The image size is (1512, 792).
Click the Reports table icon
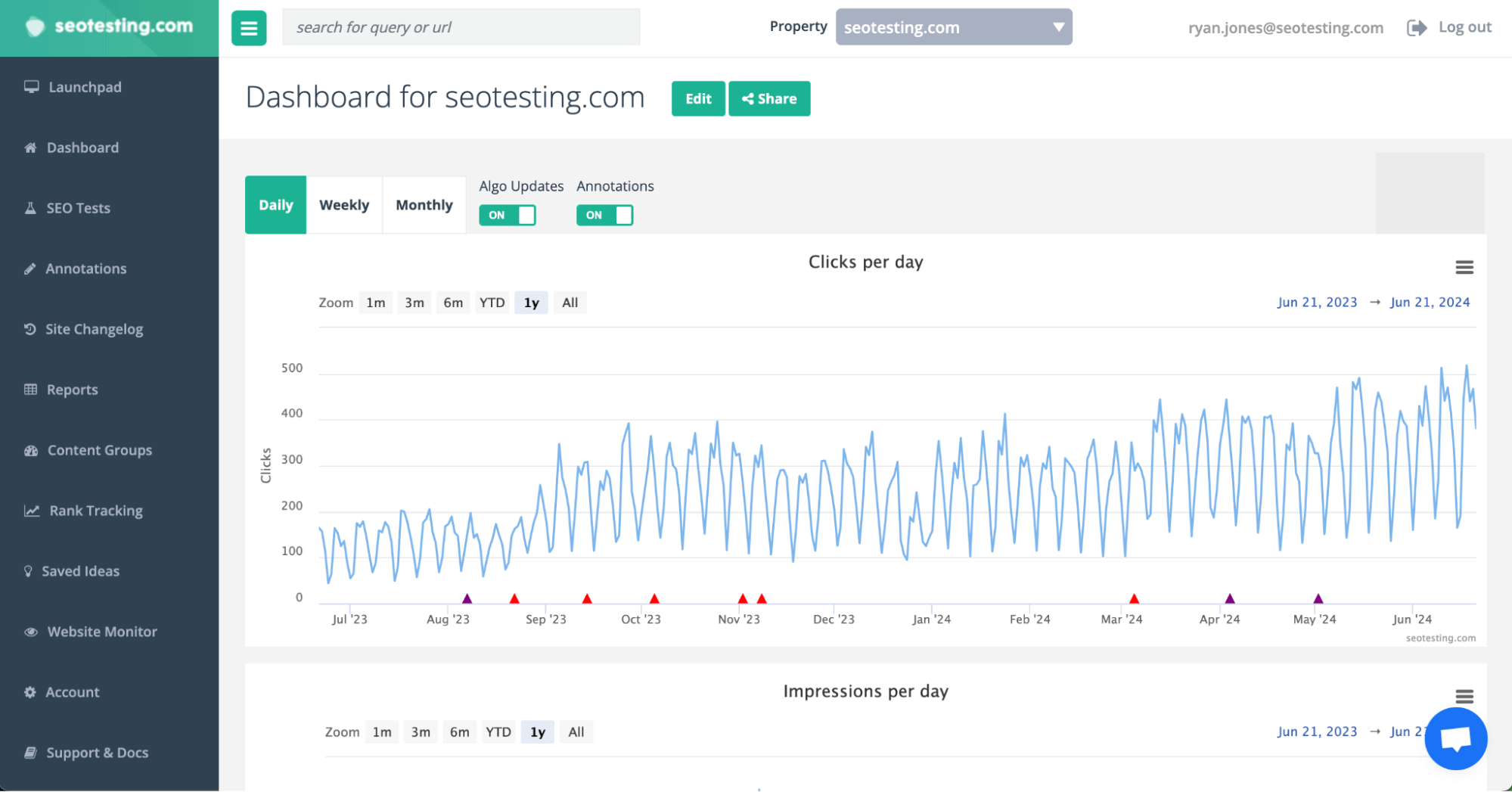pos(30,390)
